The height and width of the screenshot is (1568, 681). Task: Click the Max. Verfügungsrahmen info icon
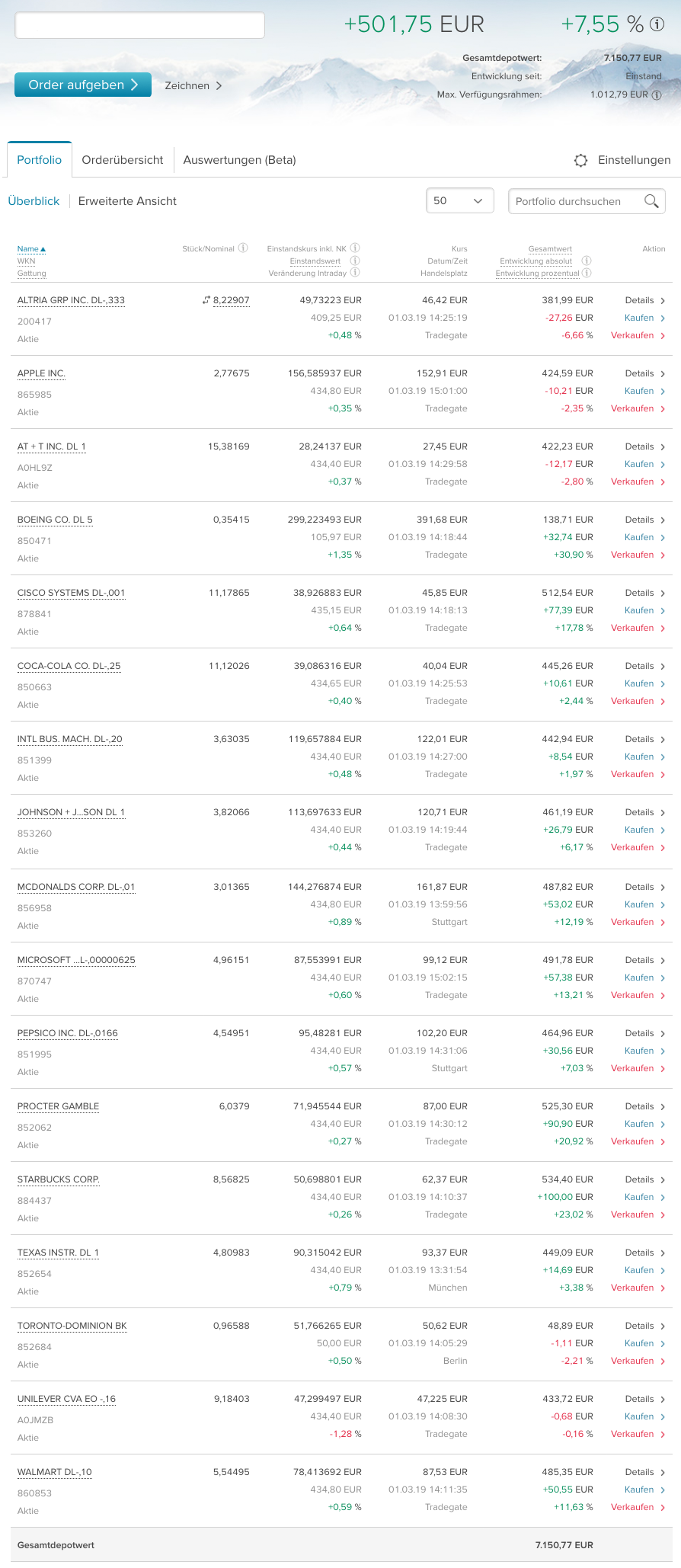tap(657, 95)
